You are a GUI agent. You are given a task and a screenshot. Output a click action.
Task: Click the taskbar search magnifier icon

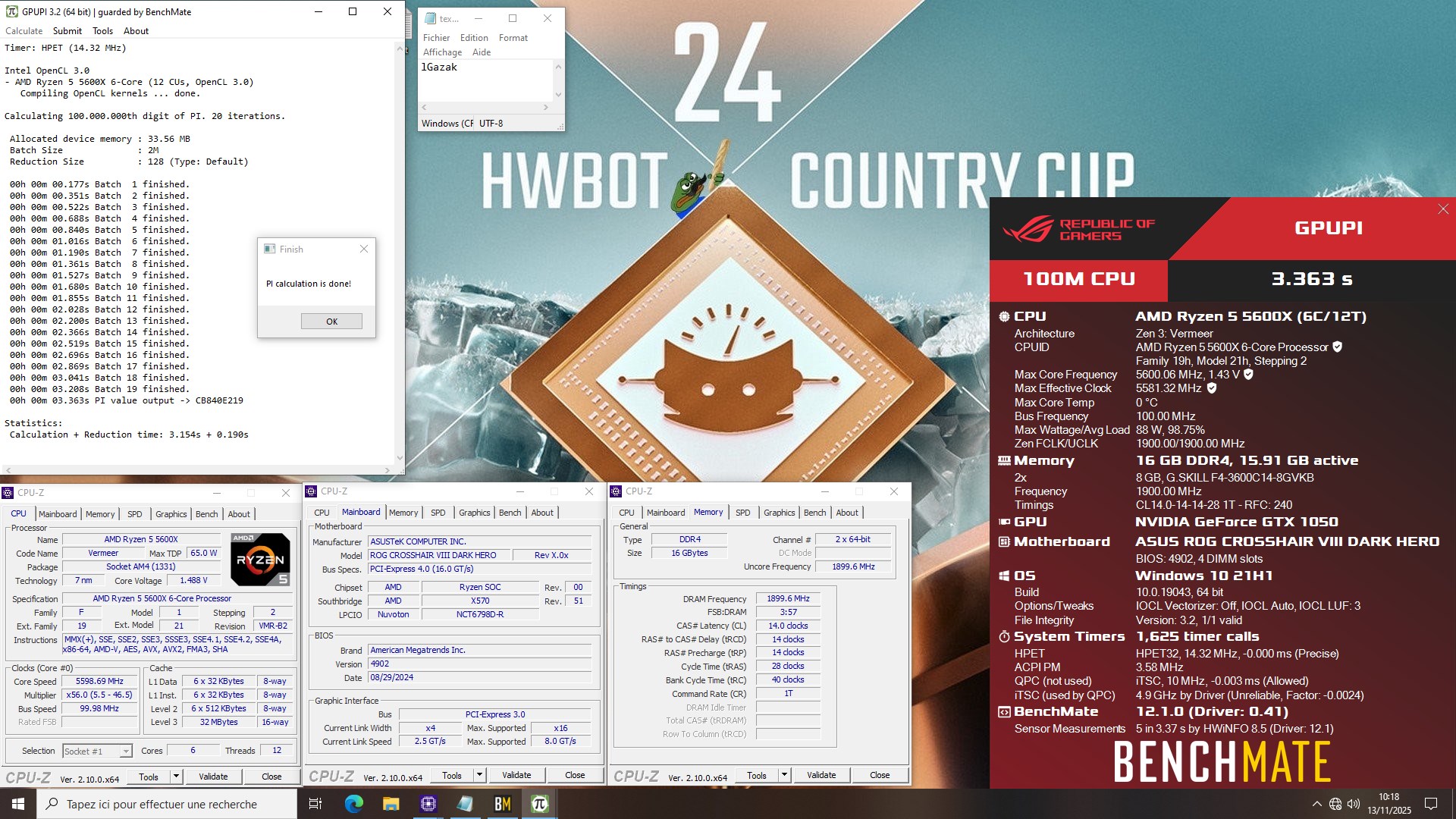point(52,804)
